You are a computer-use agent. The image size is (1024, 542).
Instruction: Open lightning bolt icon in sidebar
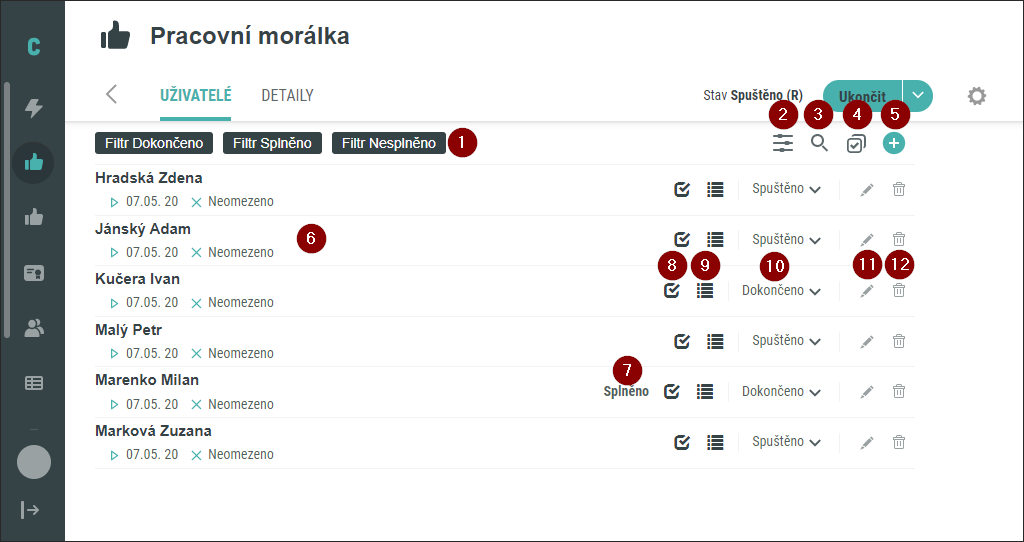point(33,108)
